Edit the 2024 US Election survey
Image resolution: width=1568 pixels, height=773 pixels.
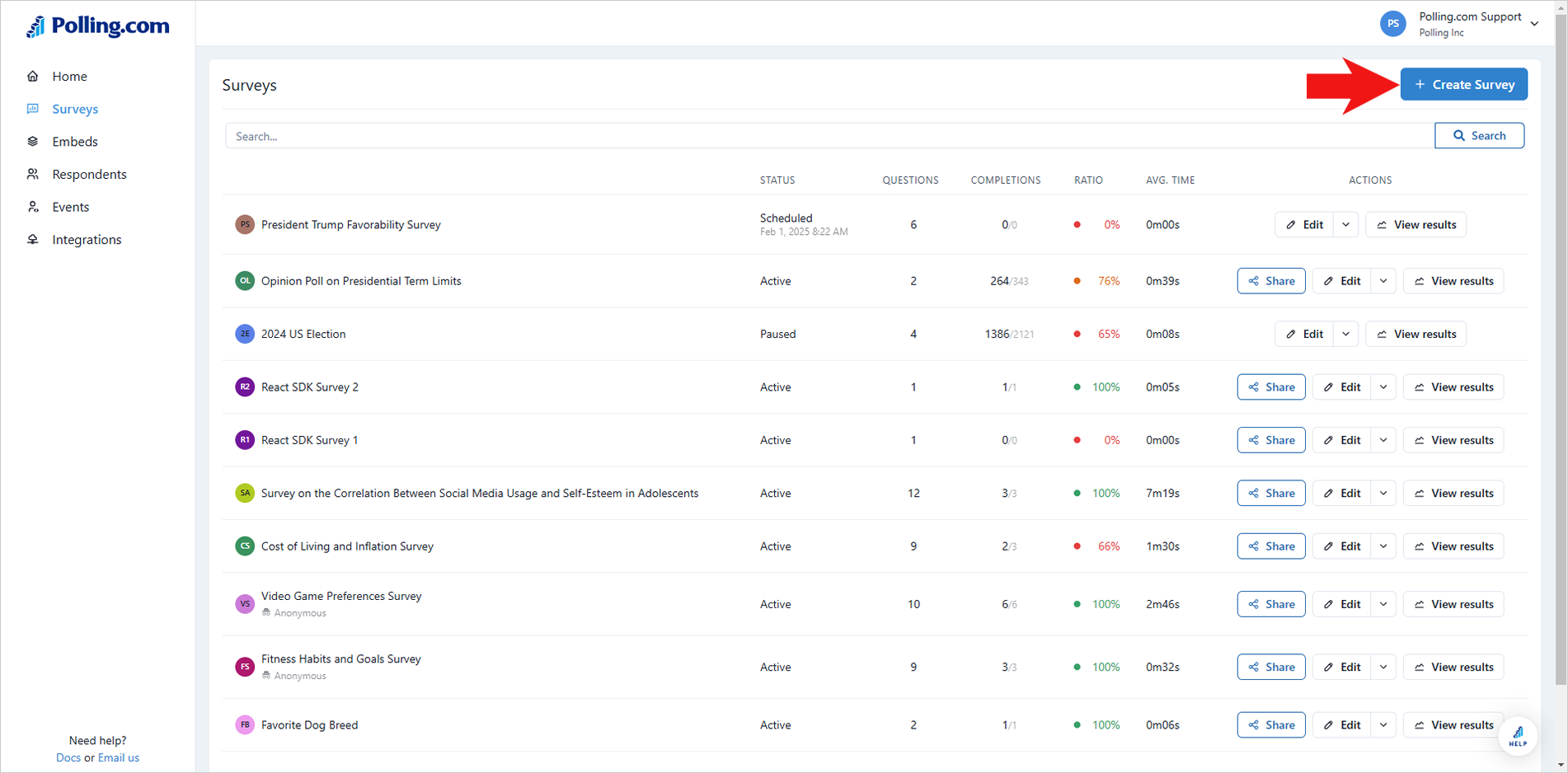pos(1304,334)
